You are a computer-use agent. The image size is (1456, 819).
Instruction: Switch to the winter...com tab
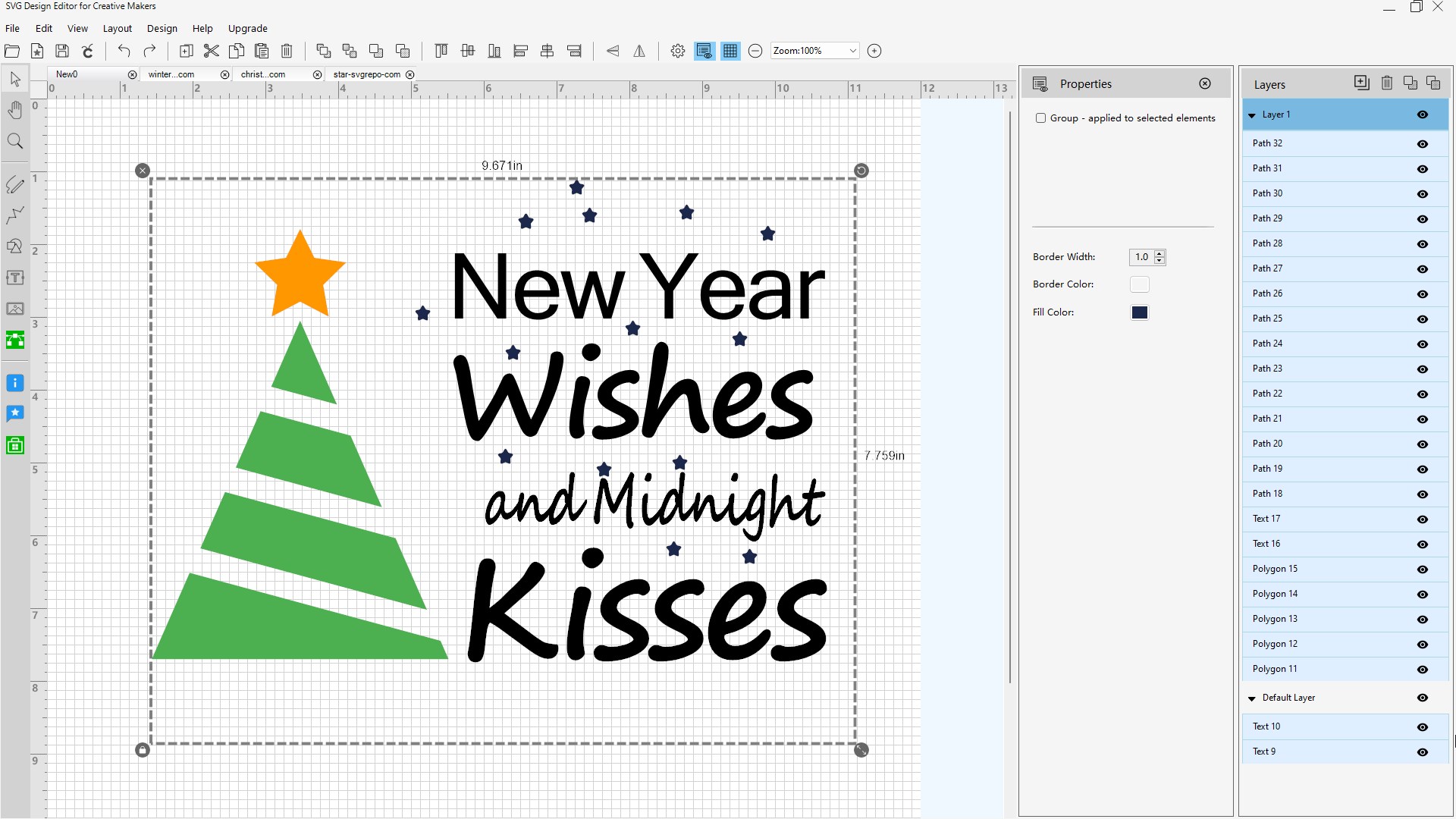tap(171, 74)
